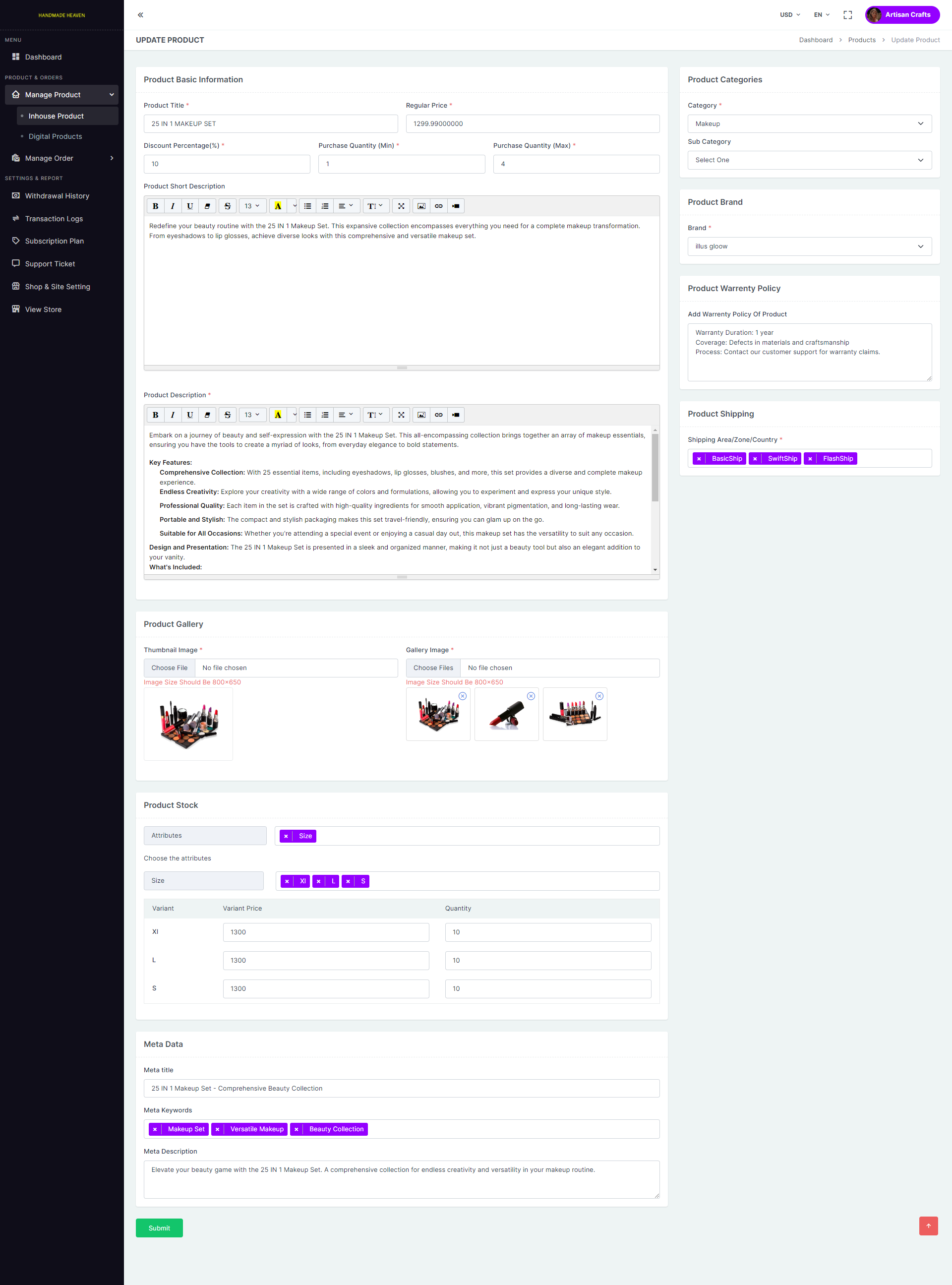Click Products breadcrumb link
This screenshot has width=952, height=1285.
point(862,40)
